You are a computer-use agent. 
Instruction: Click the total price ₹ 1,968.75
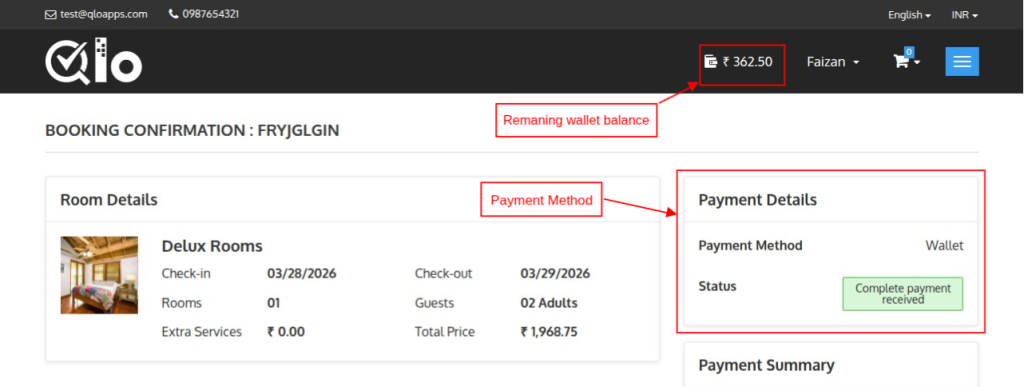point(549,332)
